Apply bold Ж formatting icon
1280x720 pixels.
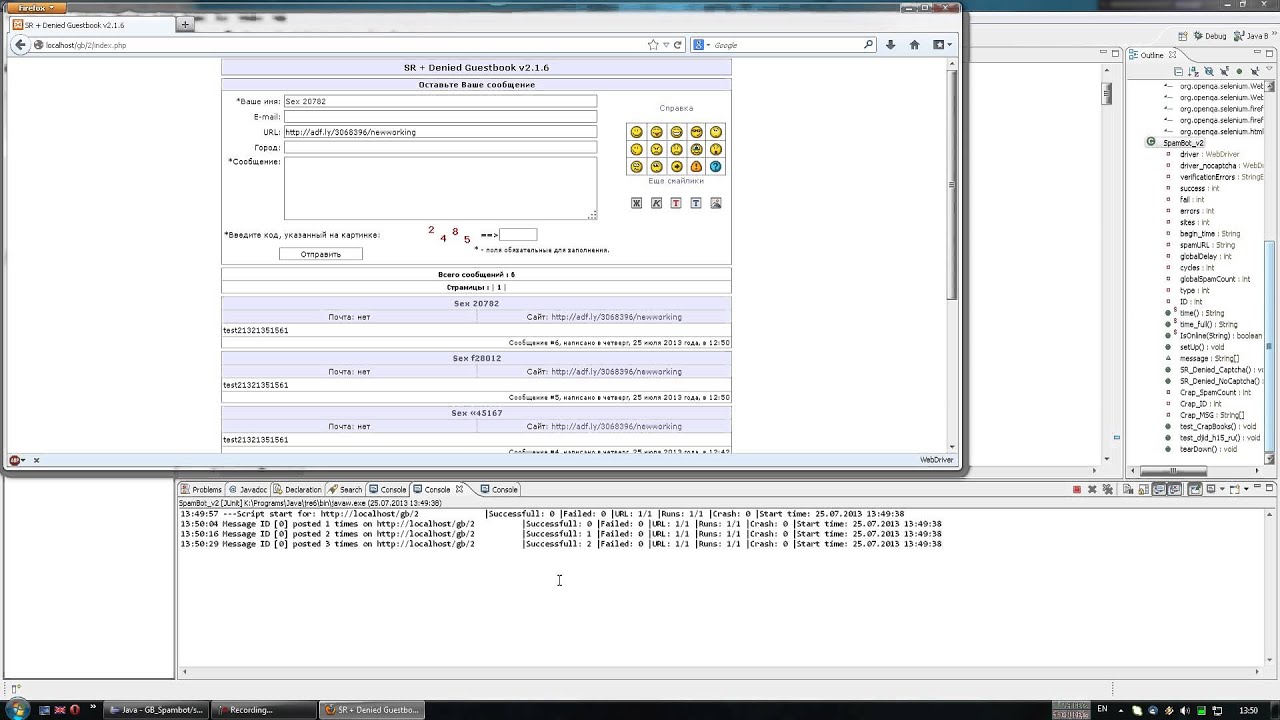[x=636, y=203]
